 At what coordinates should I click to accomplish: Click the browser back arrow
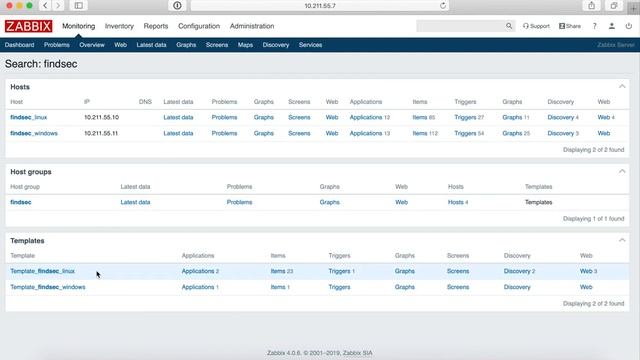45,6
